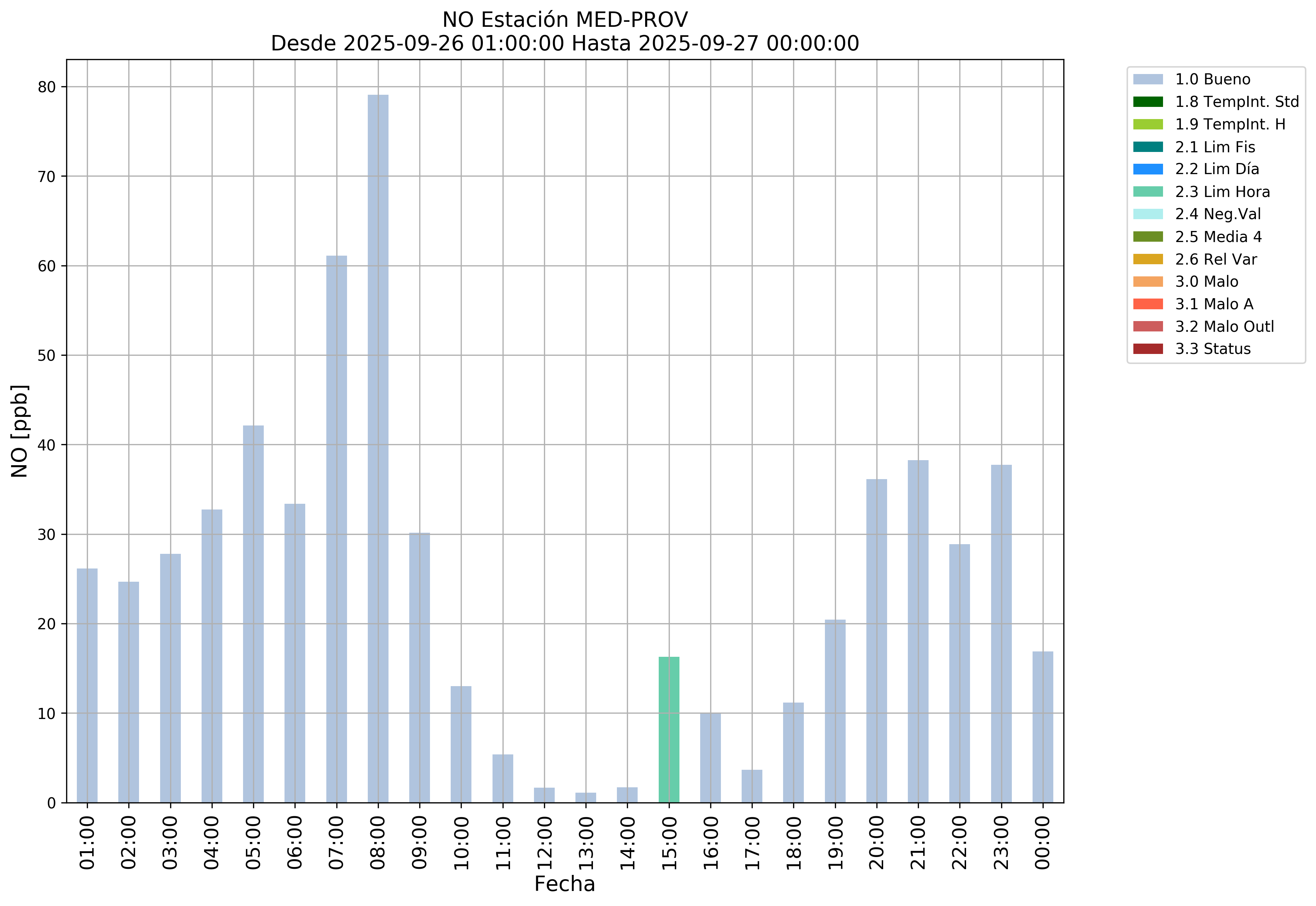1316x906 pixels.
Task: Click the 21:00 bar in the chart
Action: click(x=917, y=630)
